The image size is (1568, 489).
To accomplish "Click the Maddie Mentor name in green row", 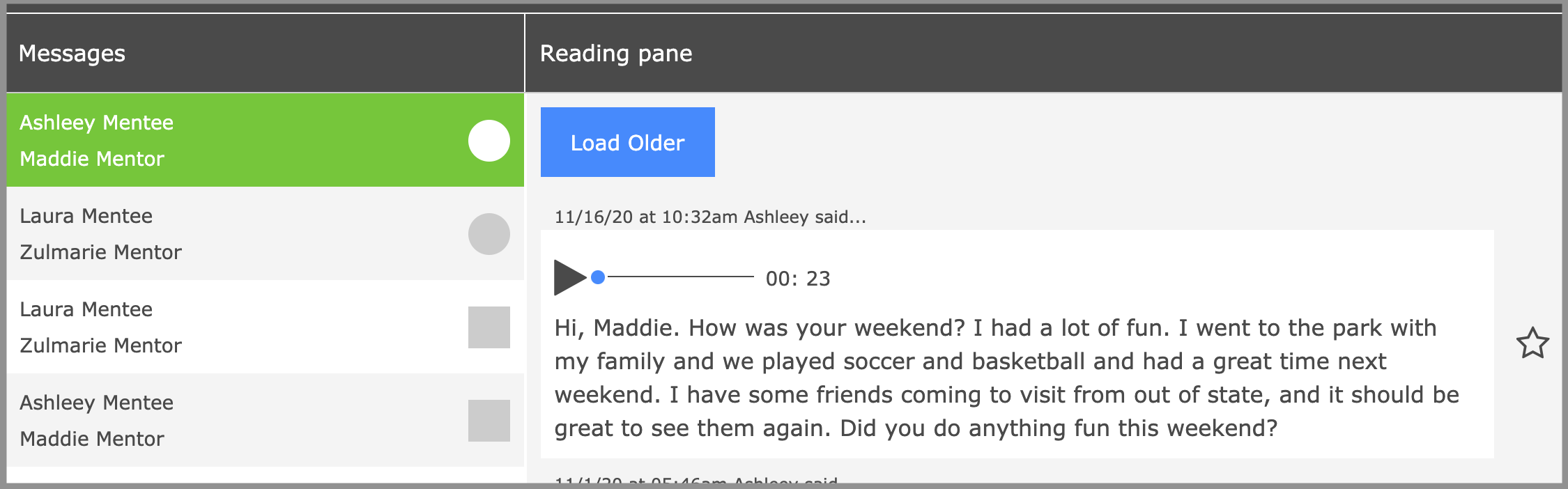I will pos(92,159).
